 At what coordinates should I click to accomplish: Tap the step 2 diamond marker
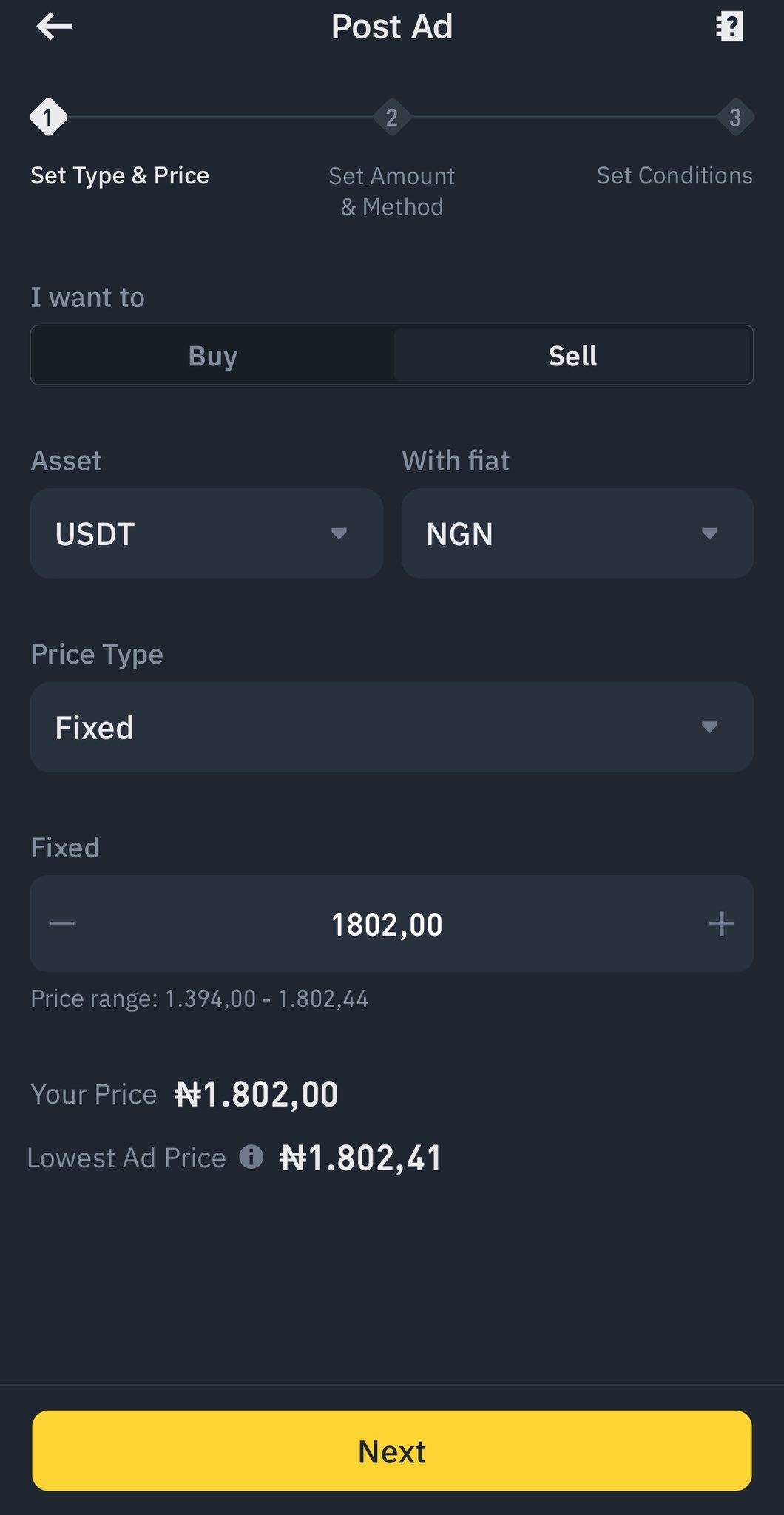[x=392, y=117]
